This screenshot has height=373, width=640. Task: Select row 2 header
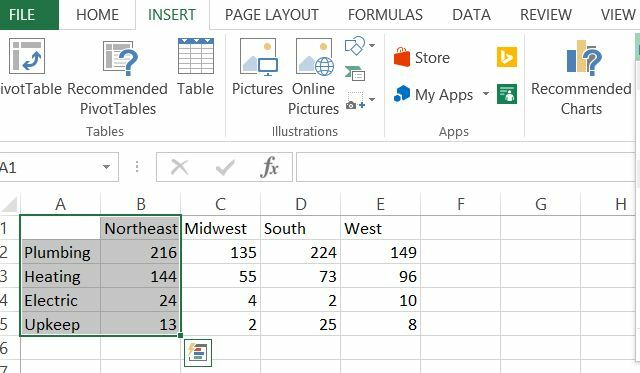[9, 252]
